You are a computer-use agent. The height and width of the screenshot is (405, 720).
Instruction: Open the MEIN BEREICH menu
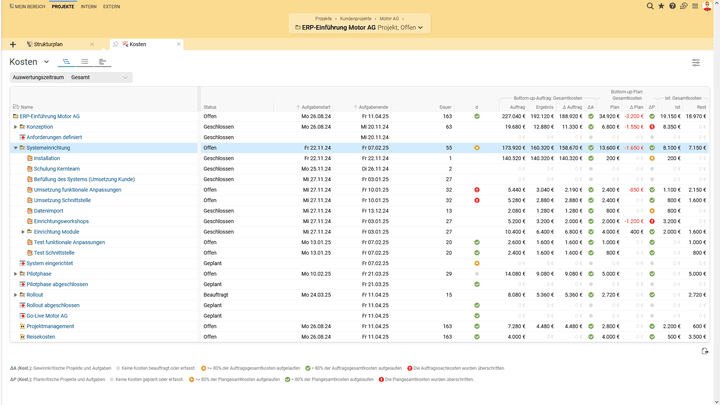[27, 6]
